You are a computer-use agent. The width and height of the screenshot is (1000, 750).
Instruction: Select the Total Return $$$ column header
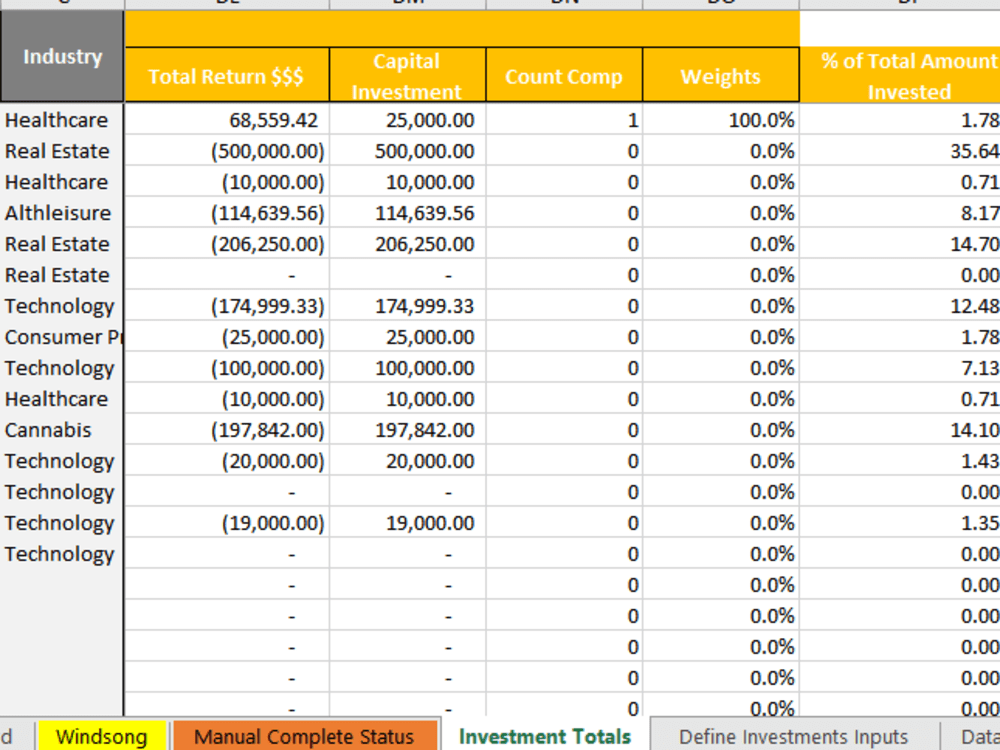click(x=225, y=76)
